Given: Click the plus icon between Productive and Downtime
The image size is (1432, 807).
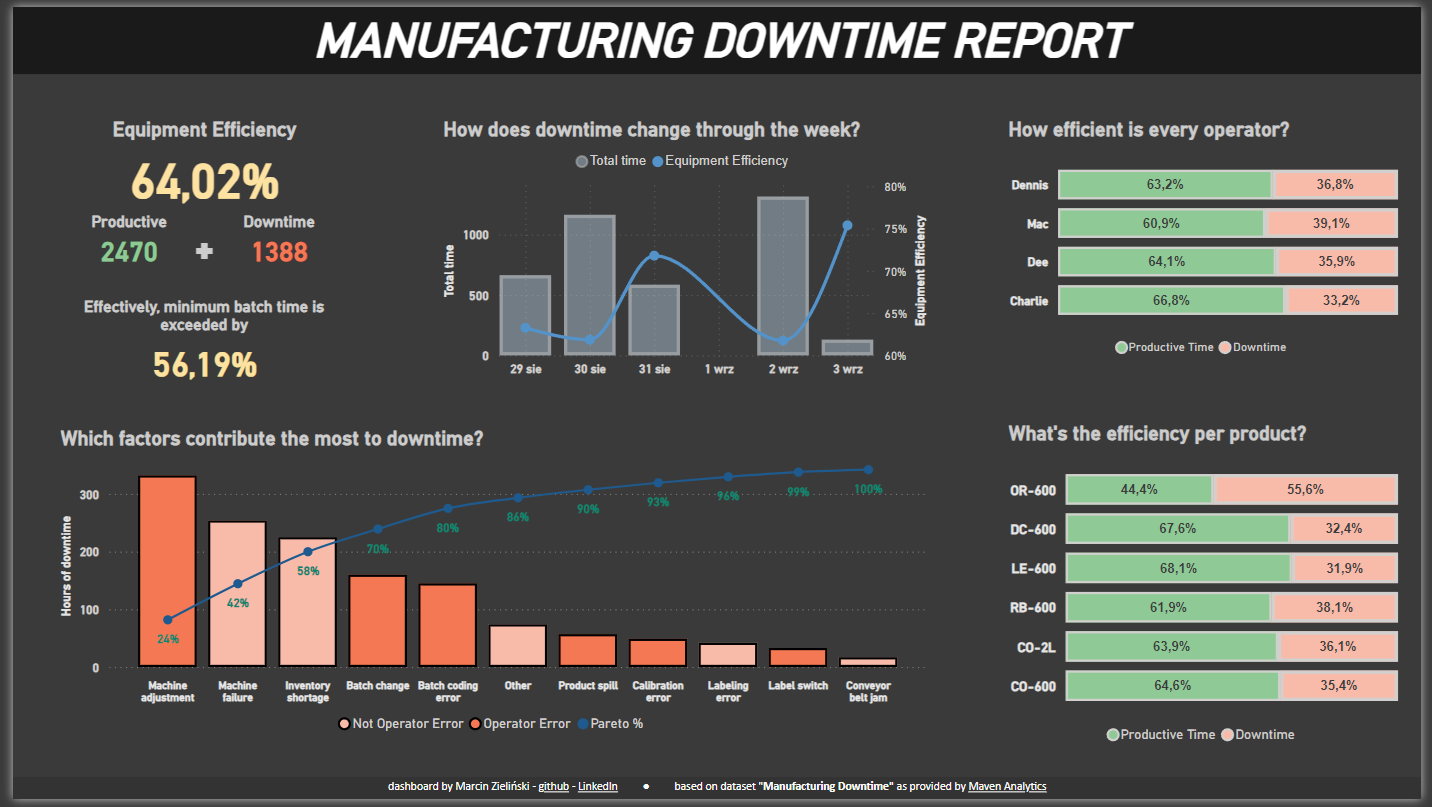Looking at the screenshot, I should click(x=204, y=252).
